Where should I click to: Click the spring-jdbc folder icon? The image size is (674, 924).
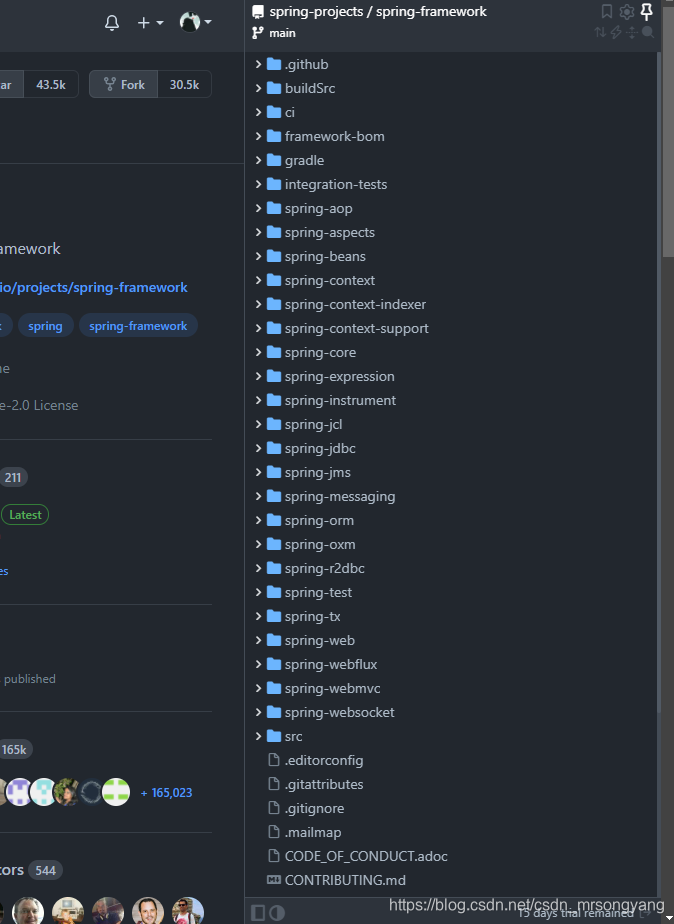coord(274,448)
